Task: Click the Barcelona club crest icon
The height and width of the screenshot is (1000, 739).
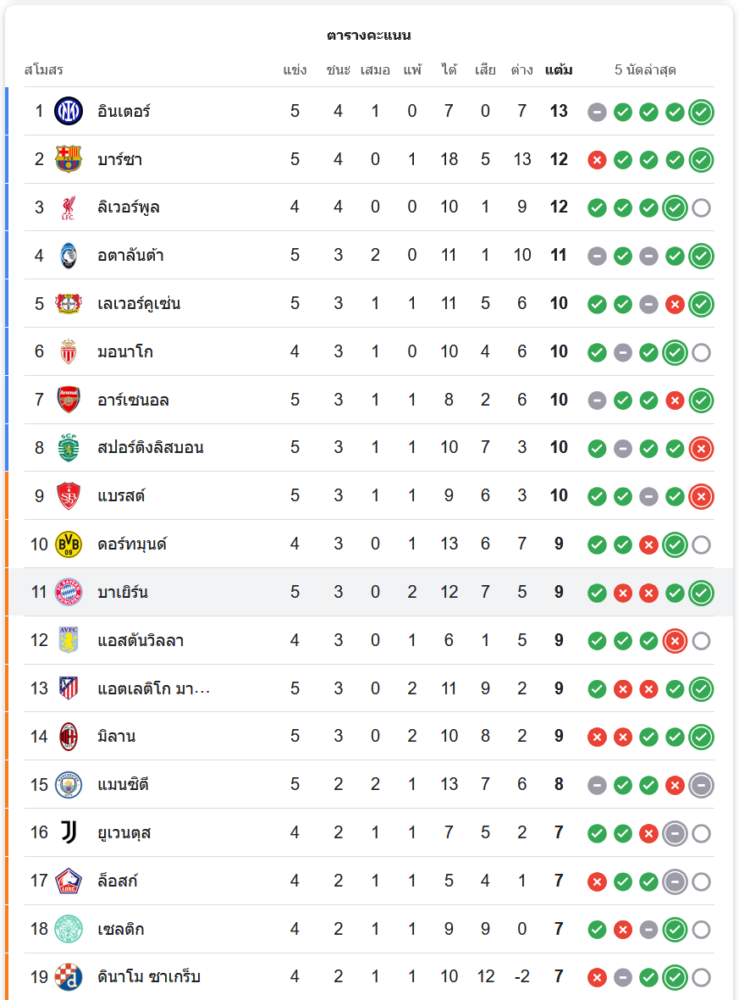Action: coord(68,159)
